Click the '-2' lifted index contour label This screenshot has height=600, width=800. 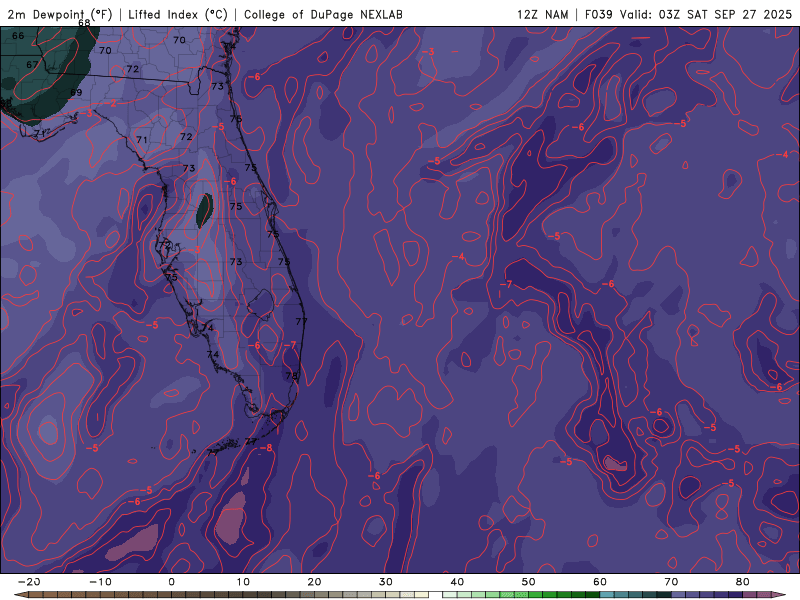pos(112,104)
